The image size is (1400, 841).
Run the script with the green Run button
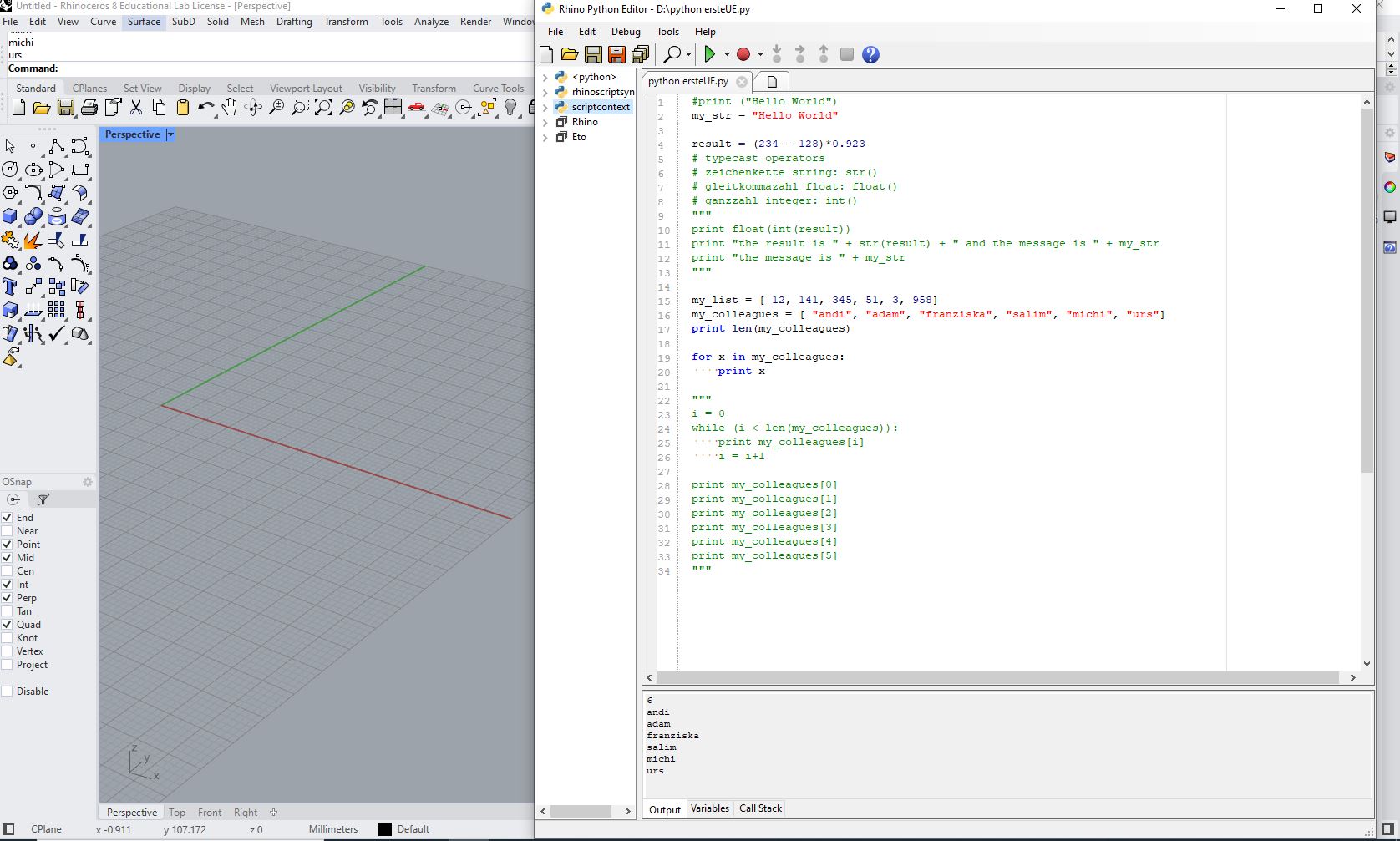pos(711,54)
